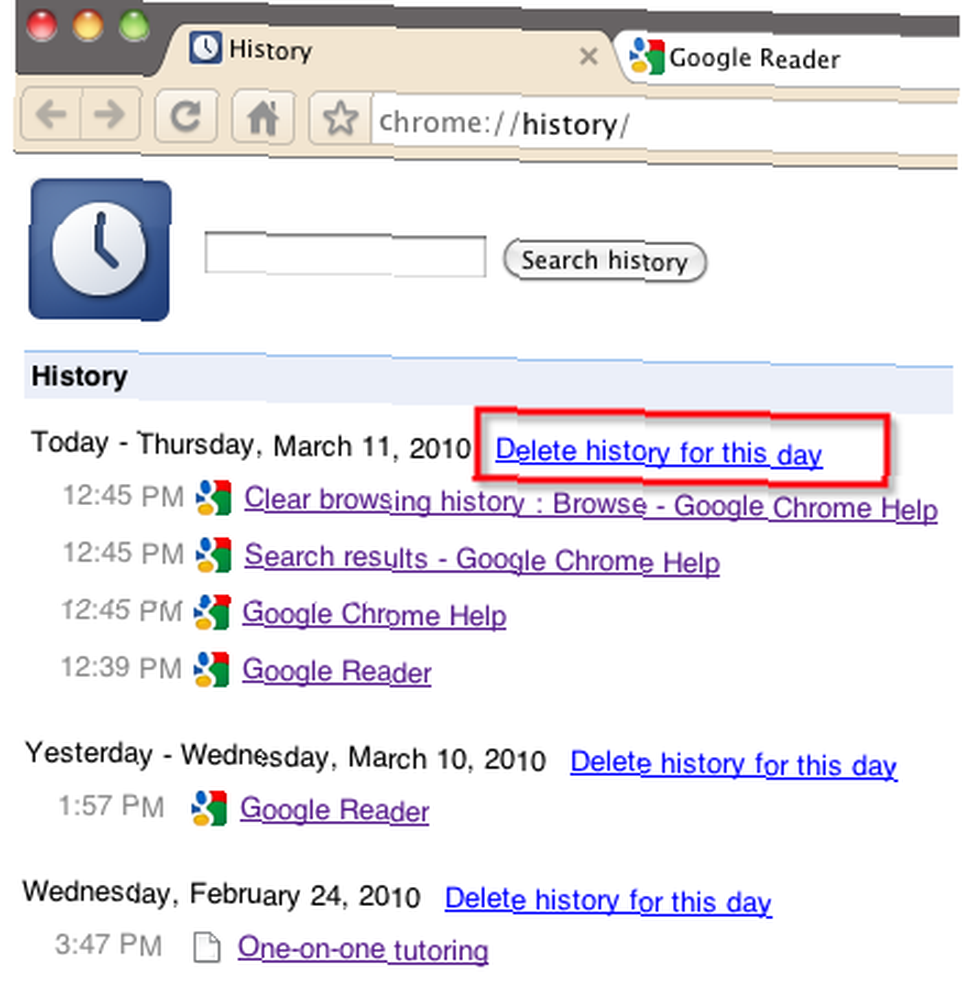This screenshot has width=962, height=1000.
Task: Reload the page with the refresh icon
Action: click(186, 117)
